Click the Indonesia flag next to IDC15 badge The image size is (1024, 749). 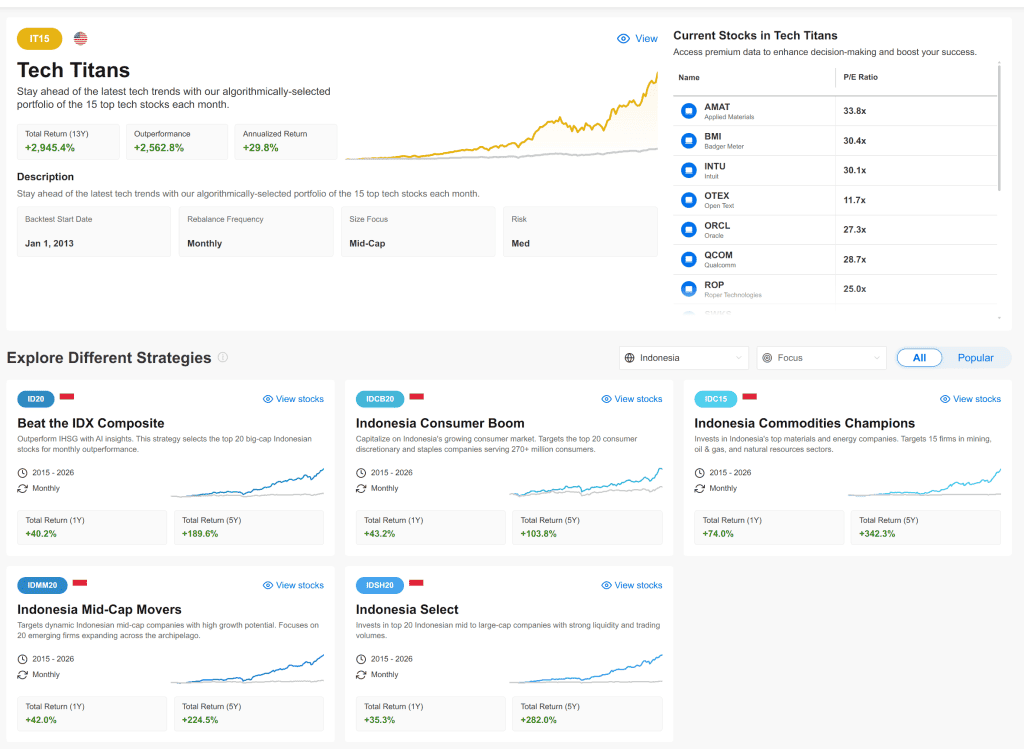pos(749,397)
